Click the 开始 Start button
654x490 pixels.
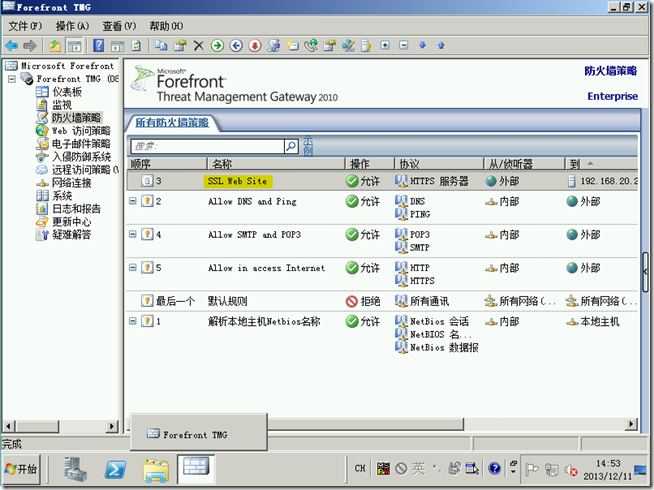coord(21,470)
